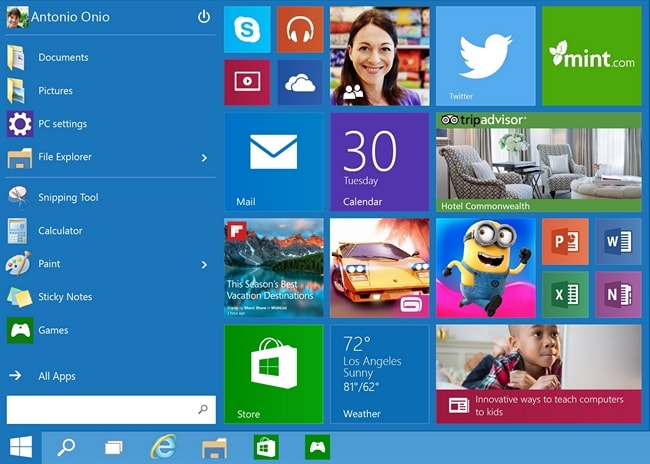Select Snipping Tool in the Start menu

click(x=68, y=198)
